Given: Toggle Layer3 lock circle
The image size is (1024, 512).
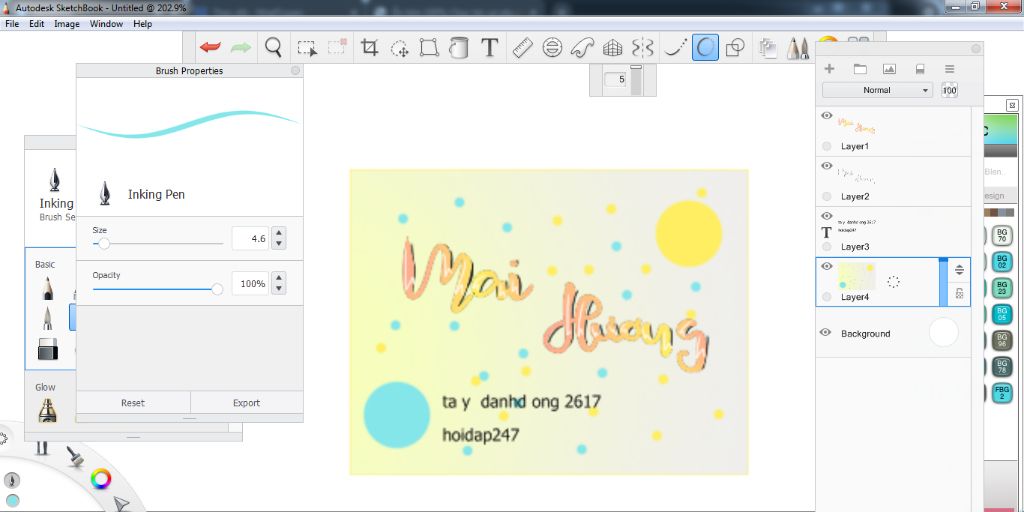Looking at the screenshot, I should 827,247.
